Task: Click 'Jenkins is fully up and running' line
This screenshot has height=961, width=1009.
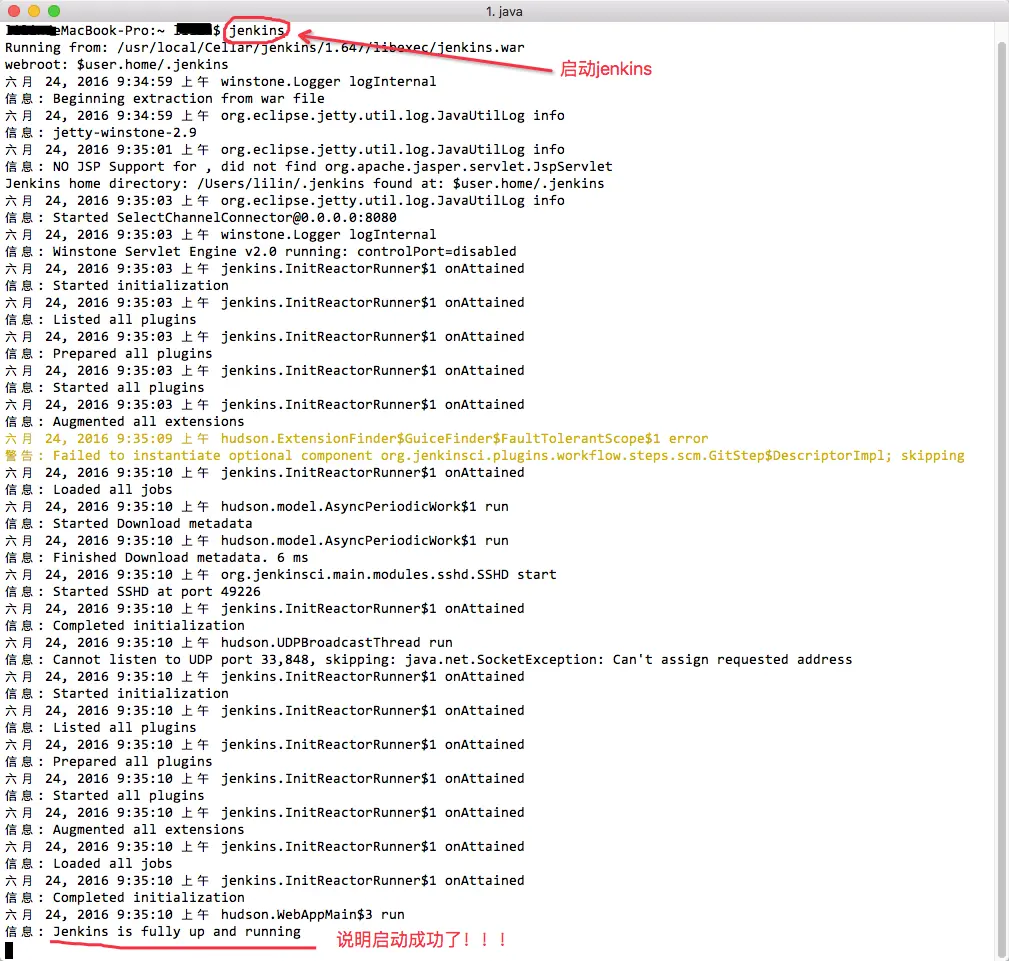Action: point(153,931)
